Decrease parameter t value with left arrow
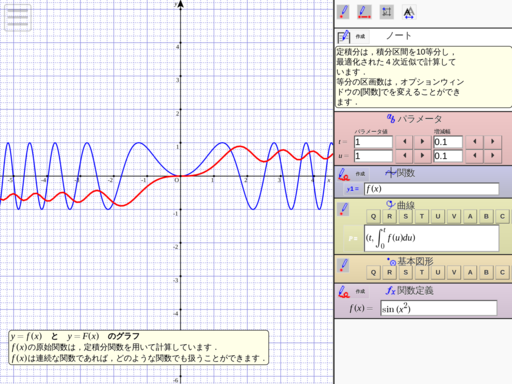 [x=404, y=142]
